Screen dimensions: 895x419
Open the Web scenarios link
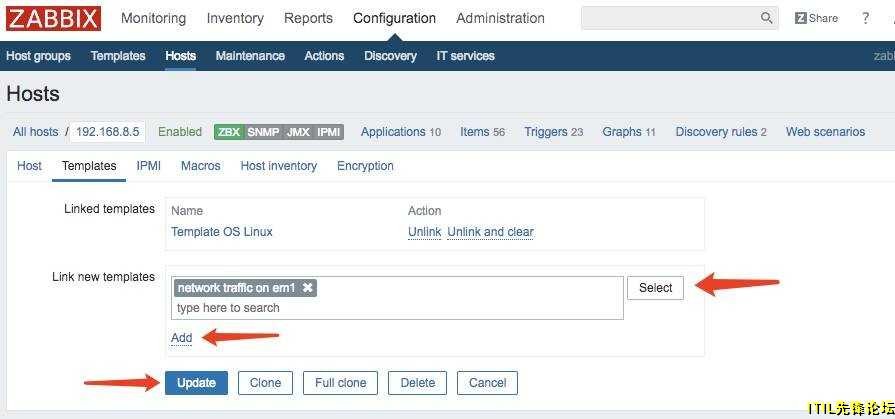pyautogui.click(x=825, y=132)
